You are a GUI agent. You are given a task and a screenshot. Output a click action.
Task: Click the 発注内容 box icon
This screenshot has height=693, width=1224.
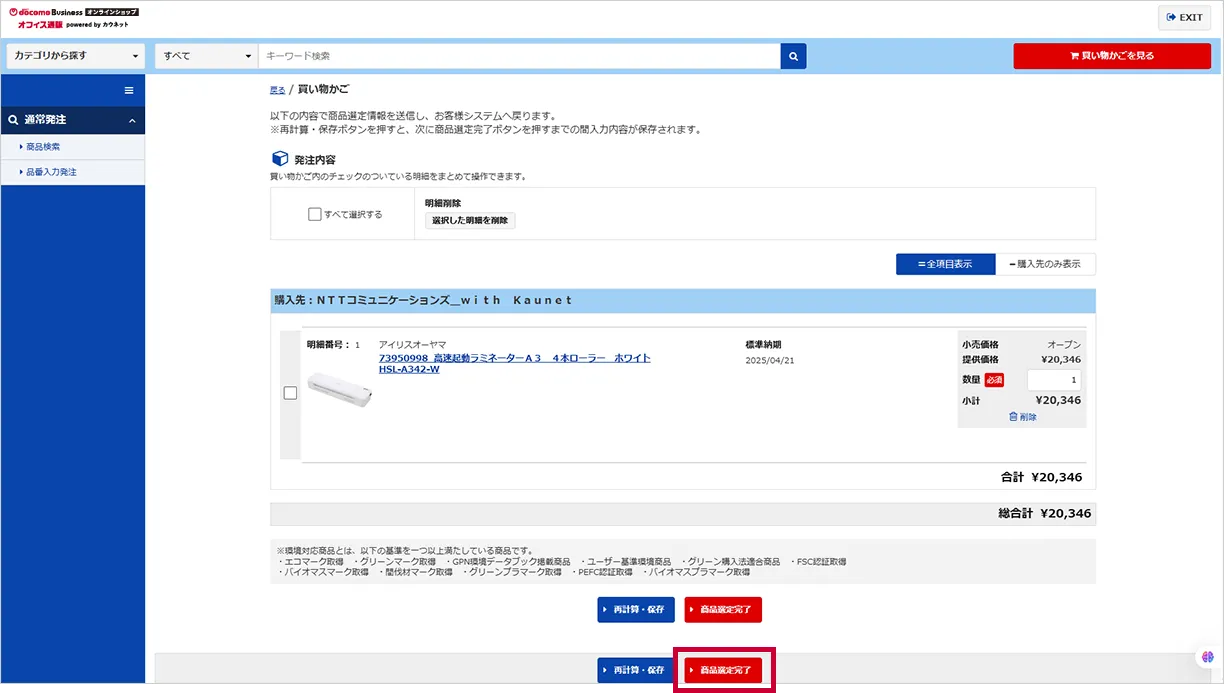[280, 159]
